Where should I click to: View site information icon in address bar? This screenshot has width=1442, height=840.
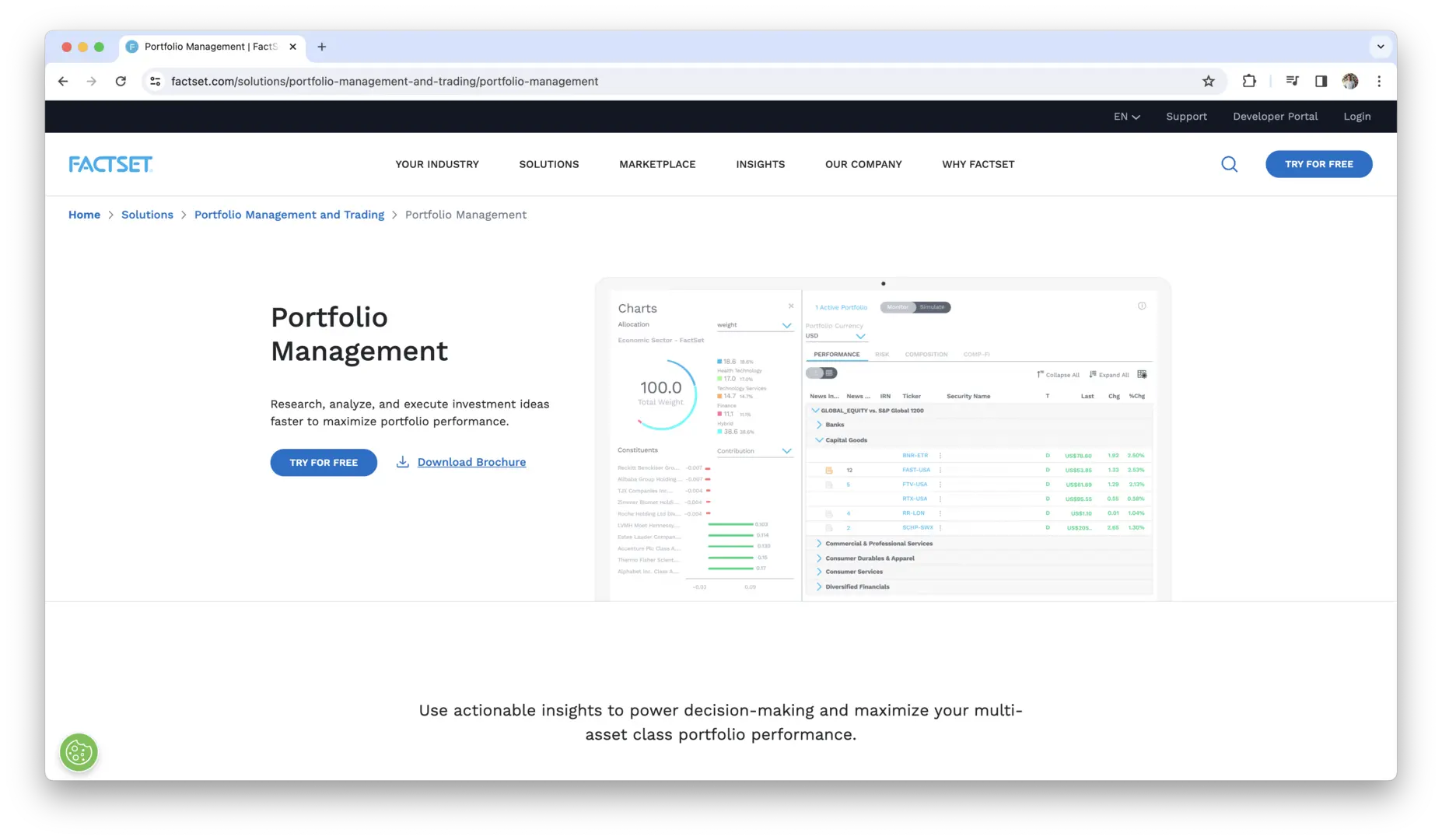click(156, 81)
